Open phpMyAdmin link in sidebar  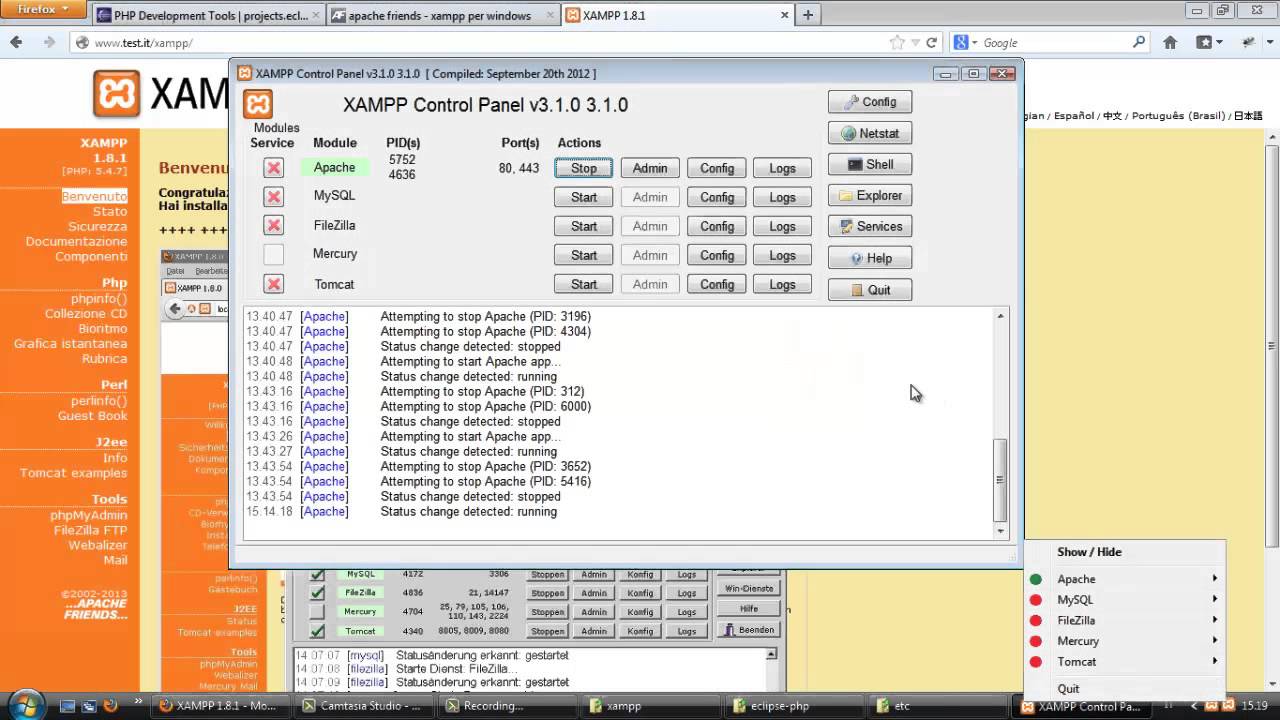coord(89,515)
